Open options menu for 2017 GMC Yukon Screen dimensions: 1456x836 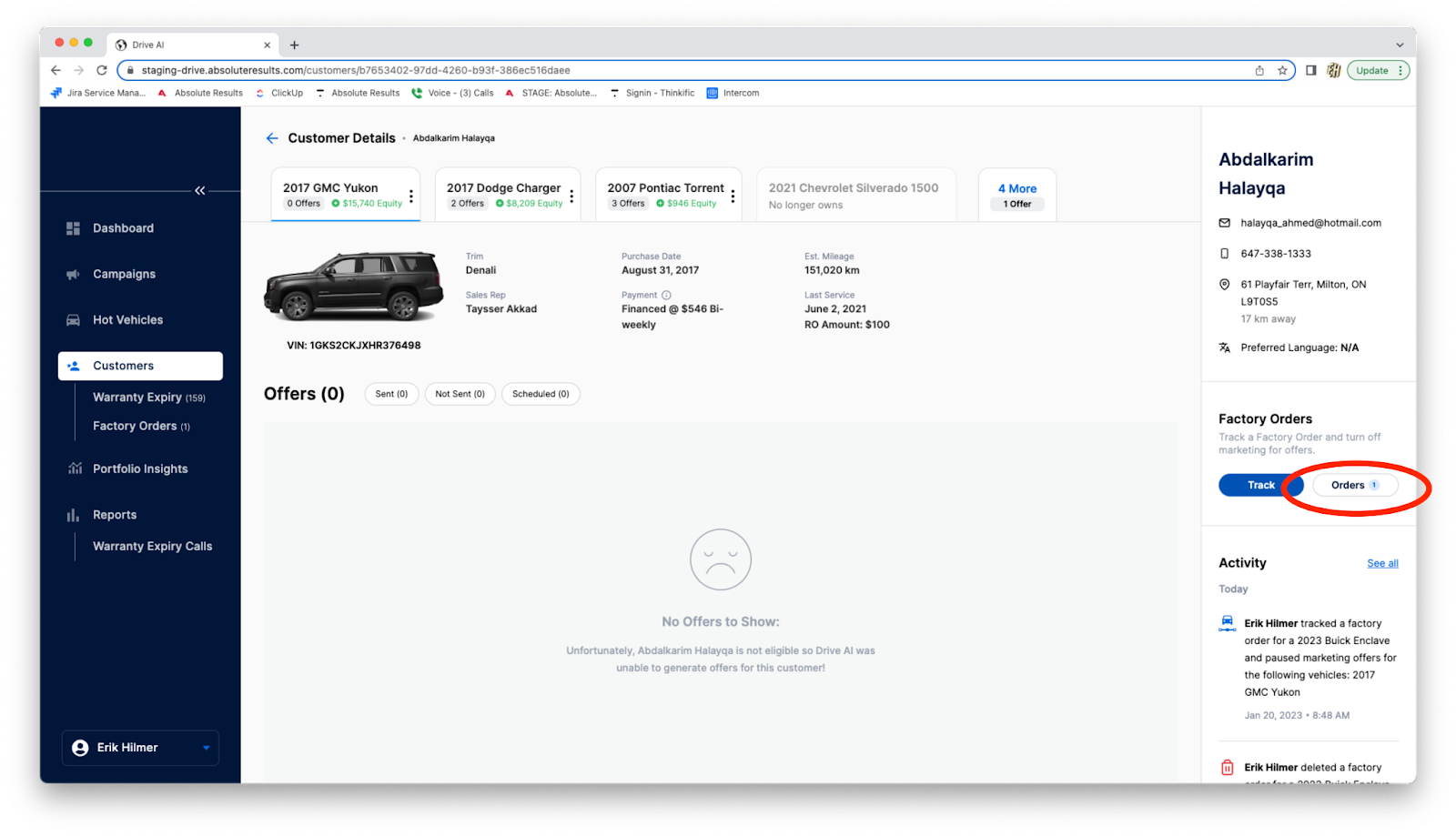pos(411,196)
